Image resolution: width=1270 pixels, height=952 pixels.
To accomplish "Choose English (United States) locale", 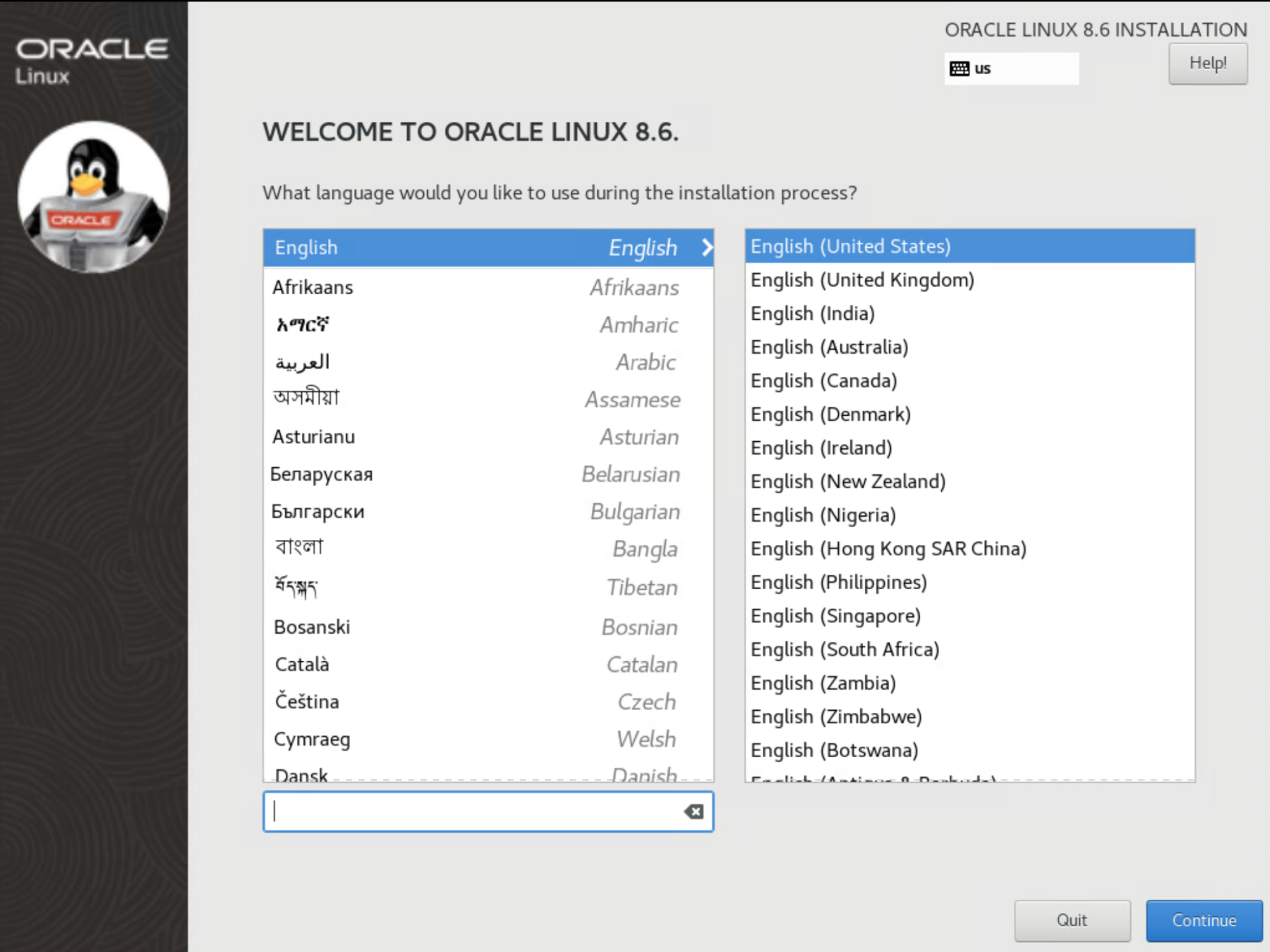I will coord(970,246).
